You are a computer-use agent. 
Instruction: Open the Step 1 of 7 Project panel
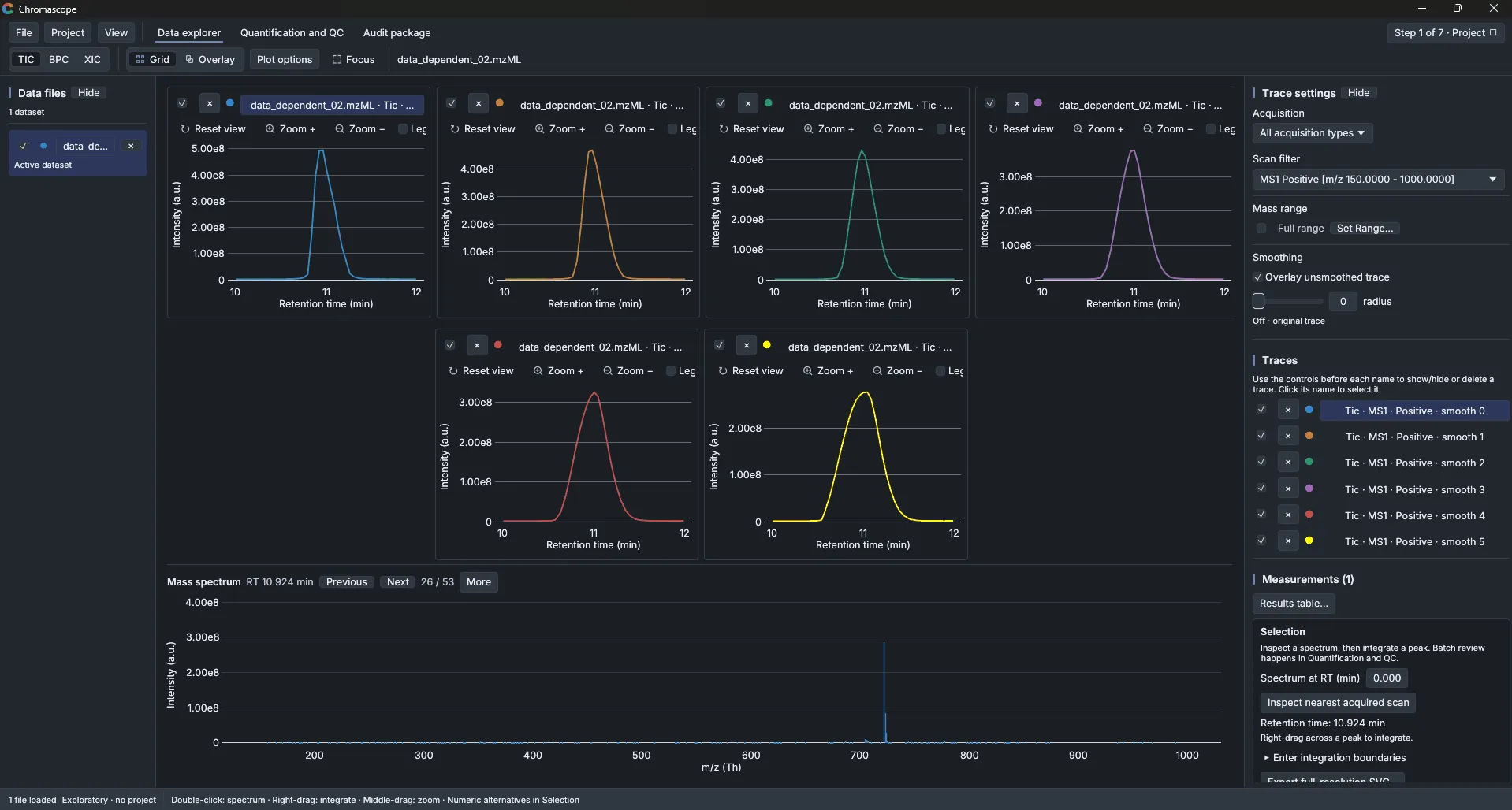(1445, 32)
